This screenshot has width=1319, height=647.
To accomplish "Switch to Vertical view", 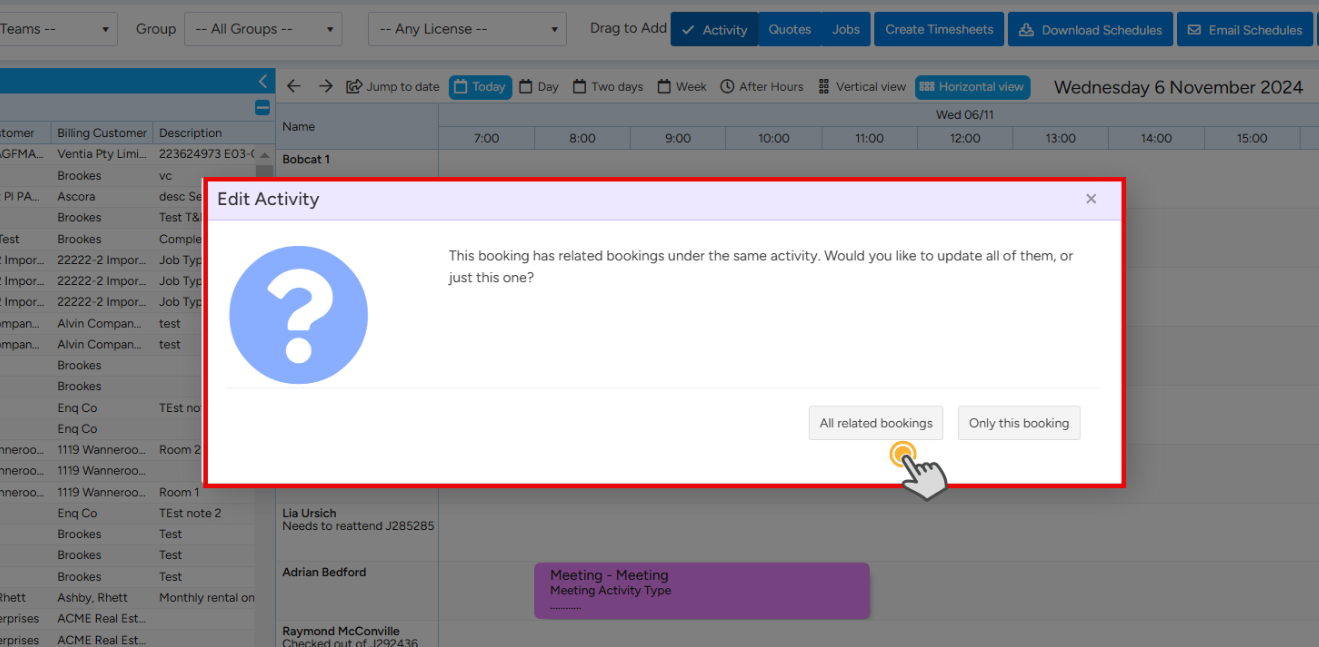I will [862, 87].
